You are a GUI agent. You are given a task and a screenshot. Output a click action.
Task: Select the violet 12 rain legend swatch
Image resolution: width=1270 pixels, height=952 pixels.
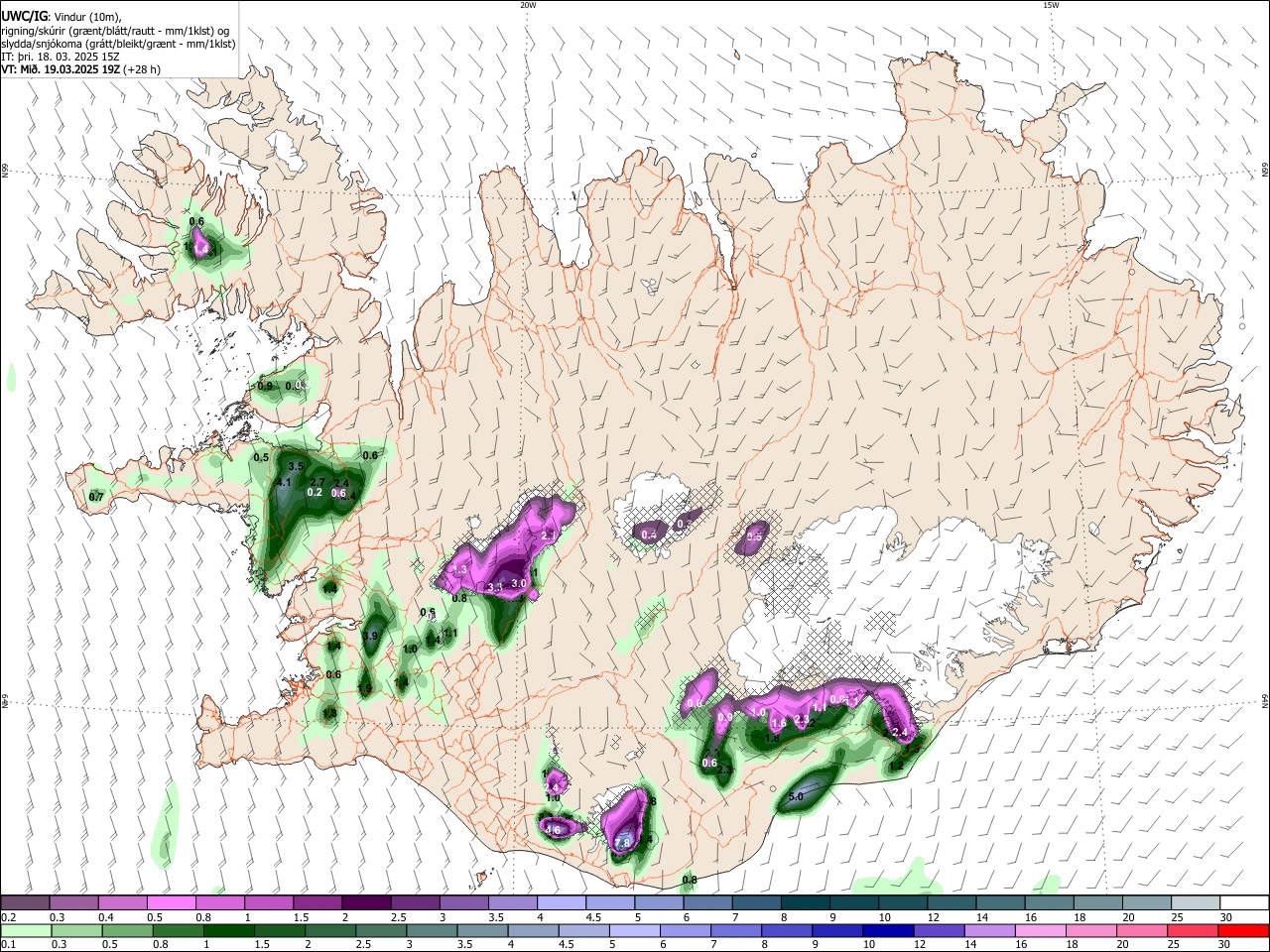[x=938, y=930]
